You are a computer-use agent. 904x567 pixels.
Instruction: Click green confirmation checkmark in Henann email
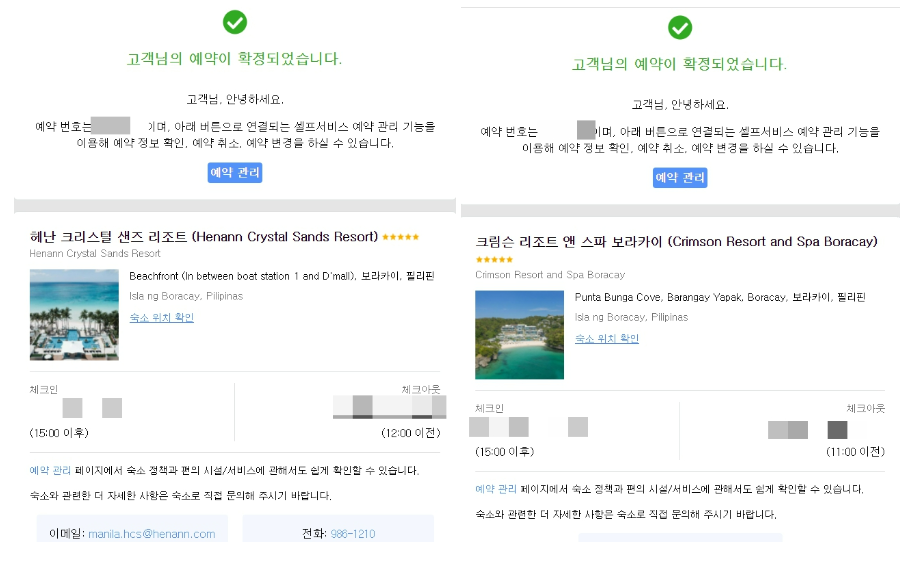(235, 22)
